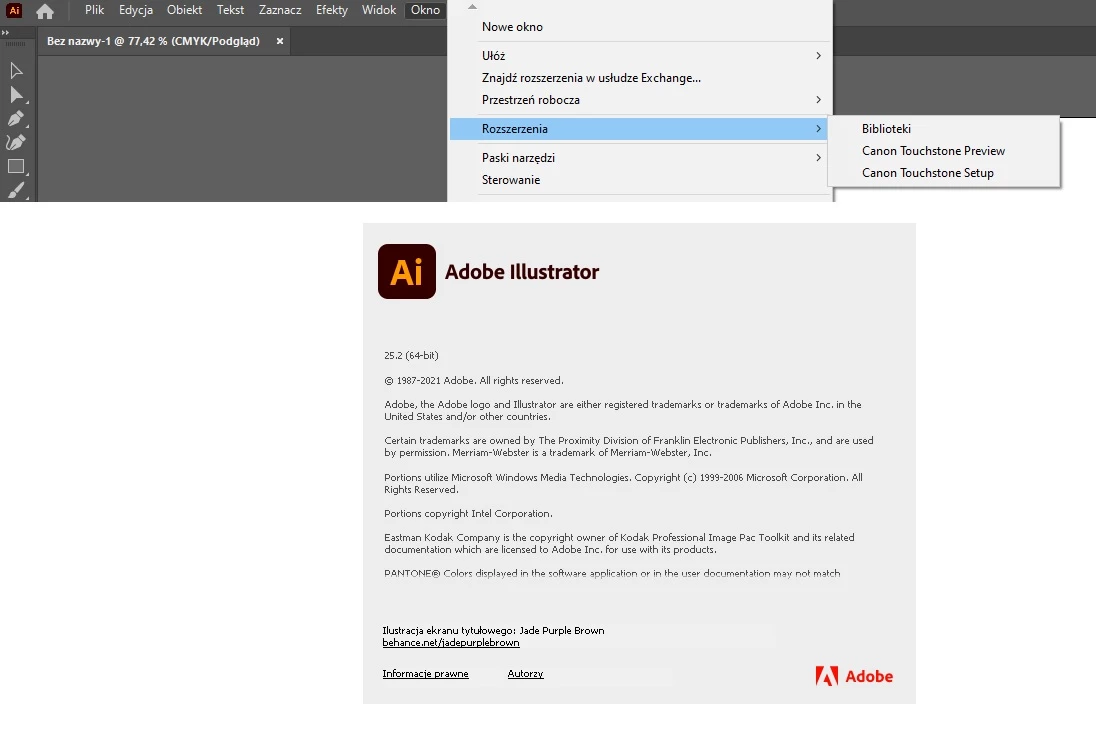Open the Tekst menu

click(230, 10)
